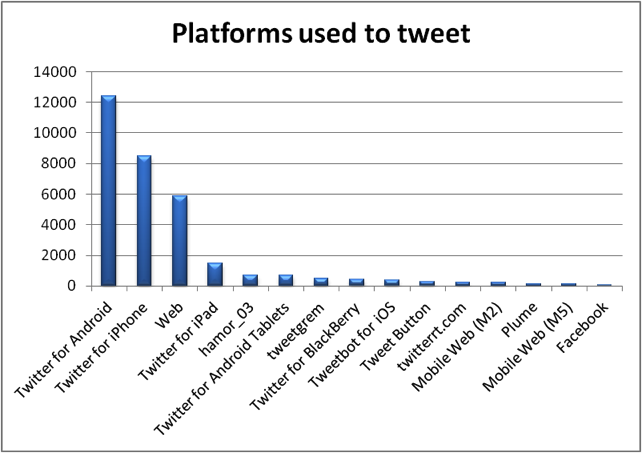
Task: Click the 8000 y-axis value
Action: 59,163
